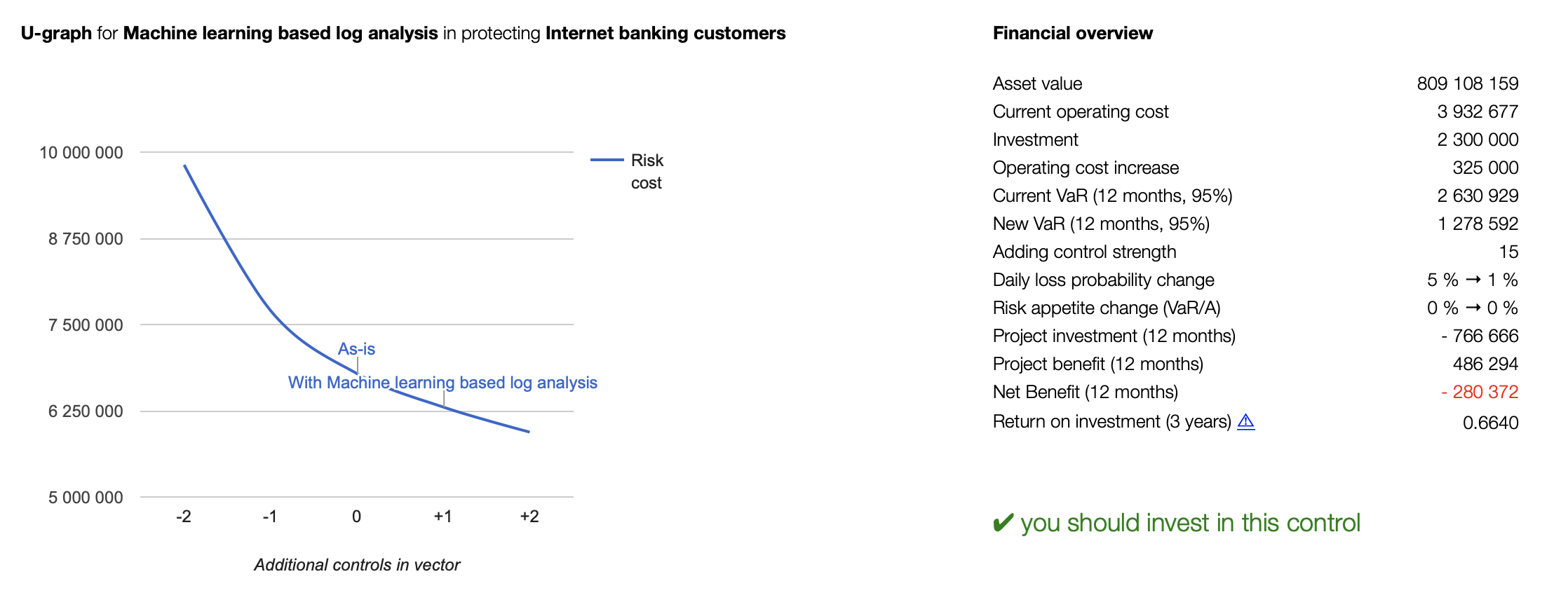Click the As-is annotation label

tap(356, 349)
